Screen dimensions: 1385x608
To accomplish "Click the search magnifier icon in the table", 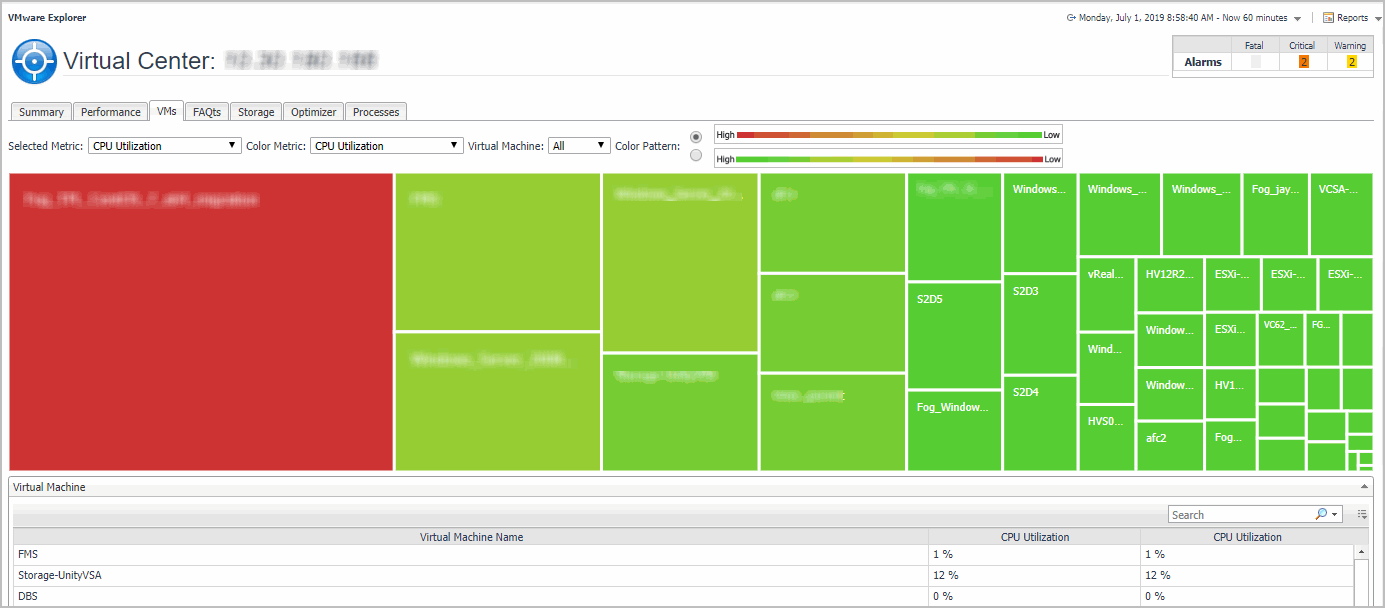I will 1321,514.
